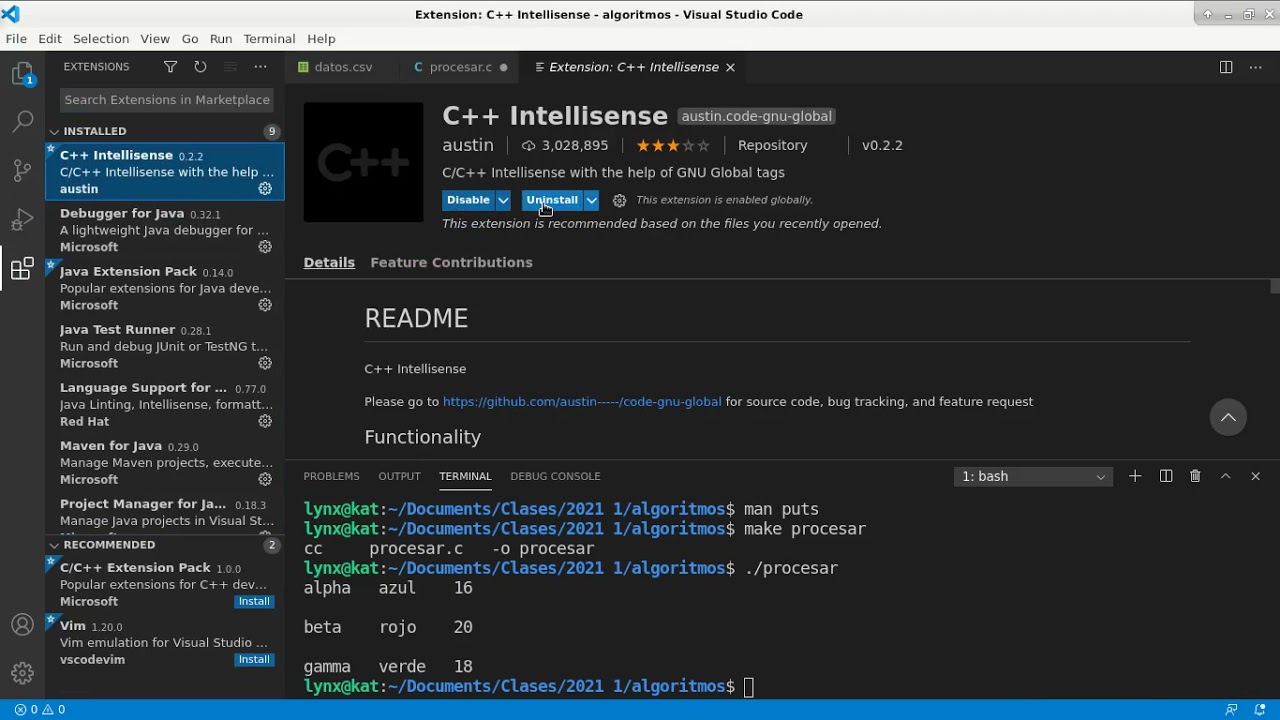This screenshot has height=720, width=1280.
Task: Filter extensions with the funnel icon
Action: [171, 67]
